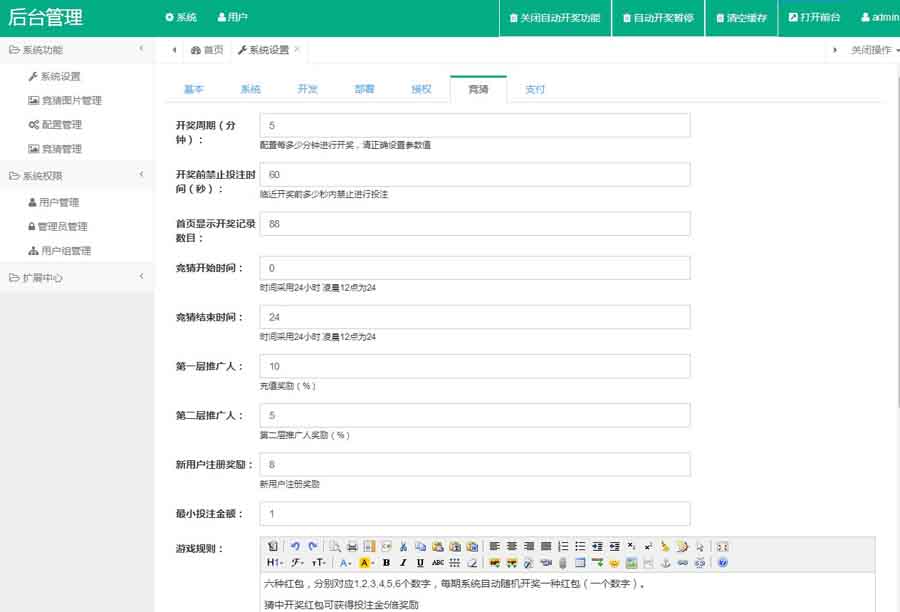Image resolution: width=900 pixels, height=612 pixels.
Task: Click the cut (scissors) icon in the editor
Action: (x=403, y=546)
